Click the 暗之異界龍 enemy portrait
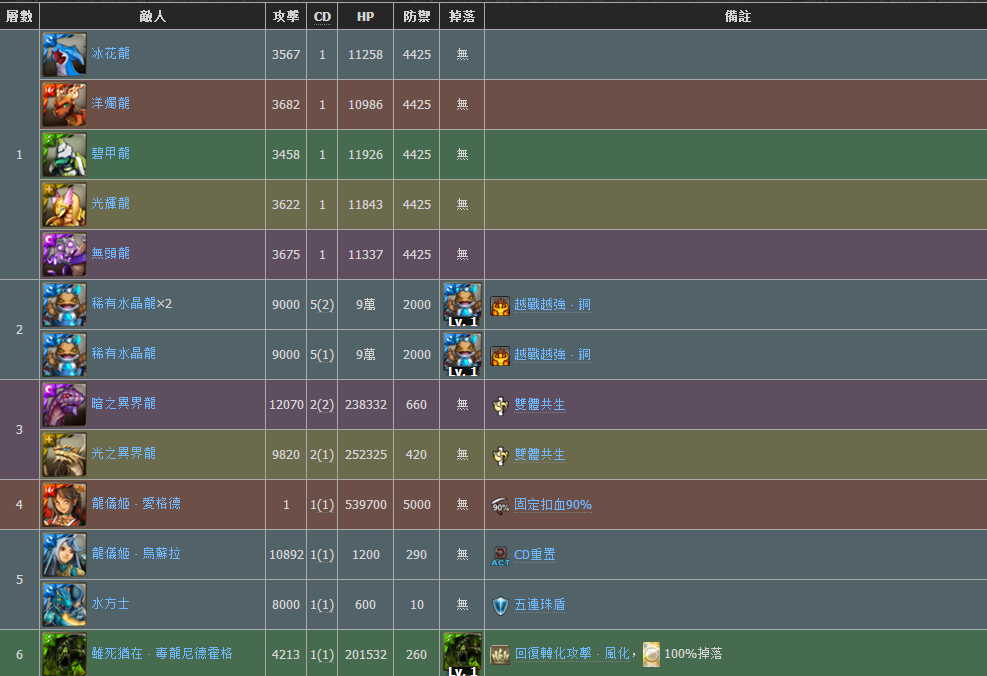The image size is (987, 676). [64, 404]
